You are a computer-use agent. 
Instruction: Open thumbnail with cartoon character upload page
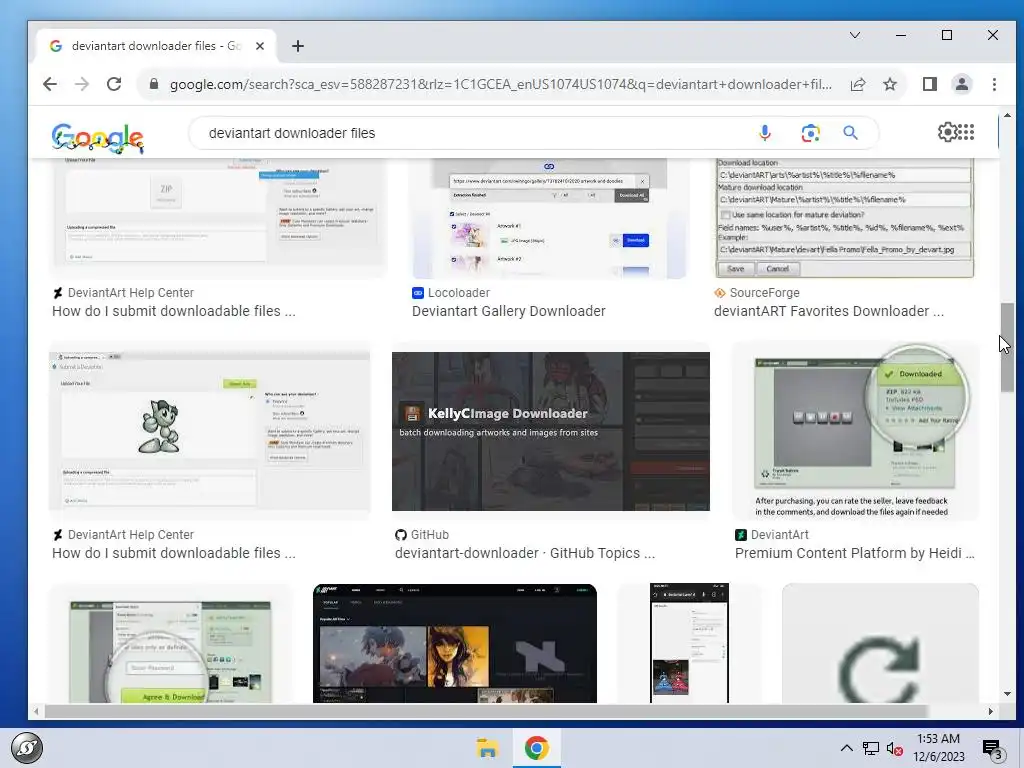210,431
